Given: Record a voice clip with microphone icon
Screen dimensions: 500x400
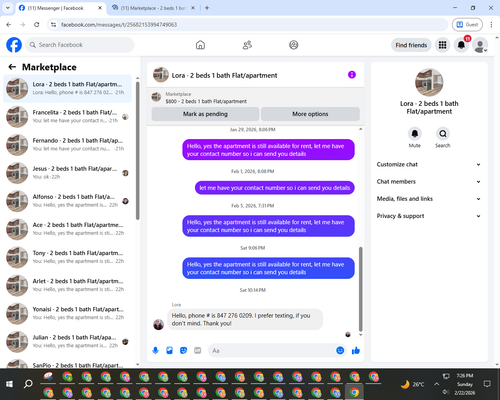Looking at the screenshot, I should [x=155, y=350].
